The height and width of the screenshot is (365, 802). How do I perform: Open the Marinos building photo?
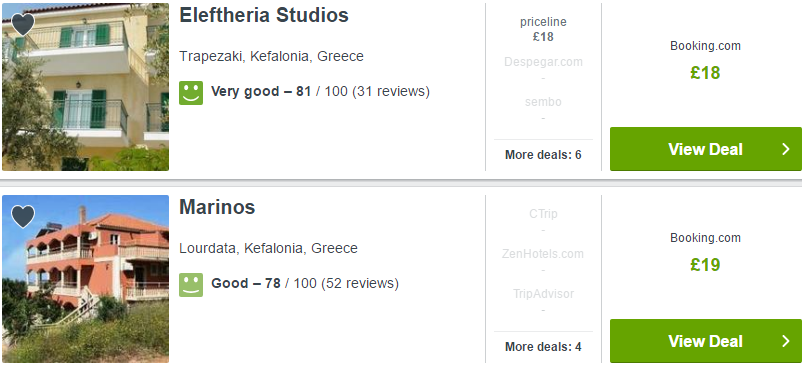coord(85,279)
